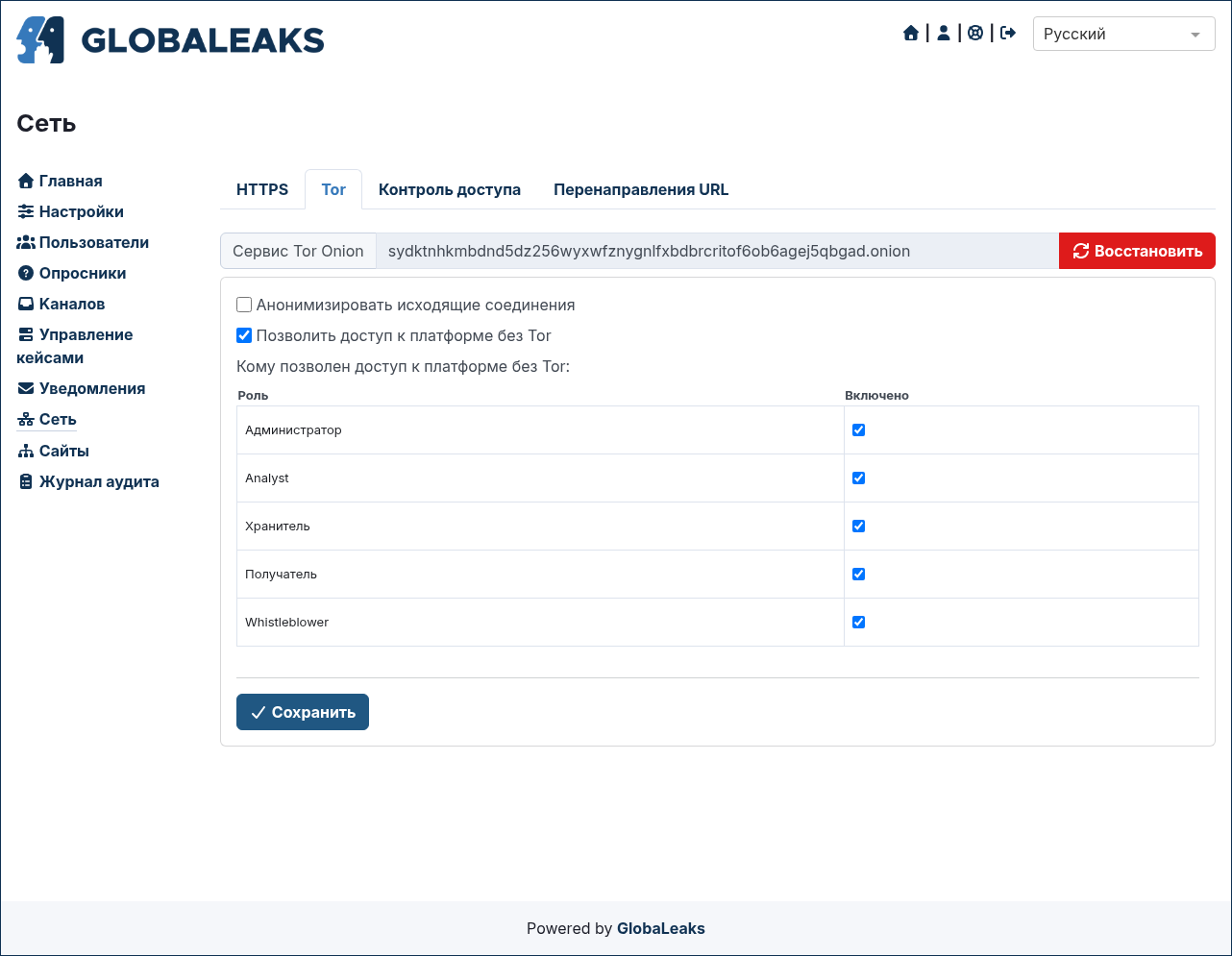Toggle Анонимизировать исходящие соединения checkbox
The height and width of the screenshot is (956, 1232).
pyautogui.click(x=244, y=305)
